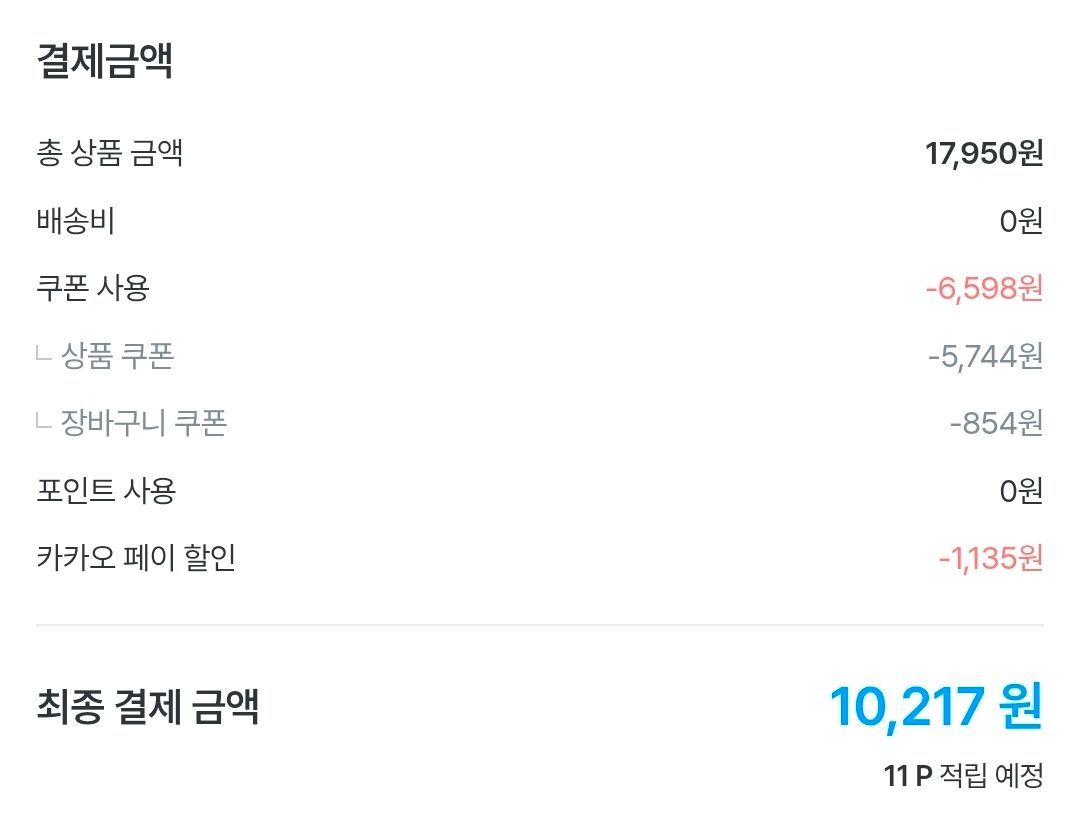This screenshot has height=830, width=1080.
Task: Click the -5,744원 product coupon amount
Action: click(985, 356)
